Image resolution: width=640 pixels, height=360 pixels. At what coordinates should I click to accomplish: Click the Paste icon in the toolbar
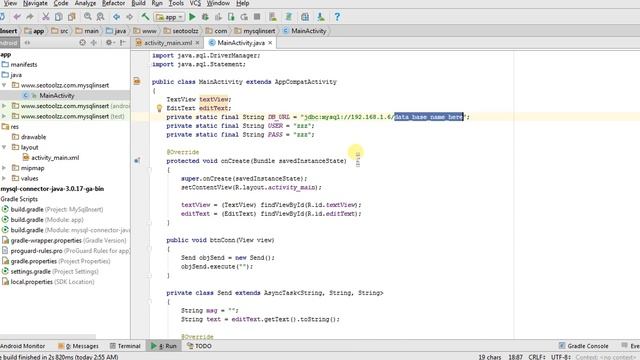pyautogui.click(x=72, y=17)
